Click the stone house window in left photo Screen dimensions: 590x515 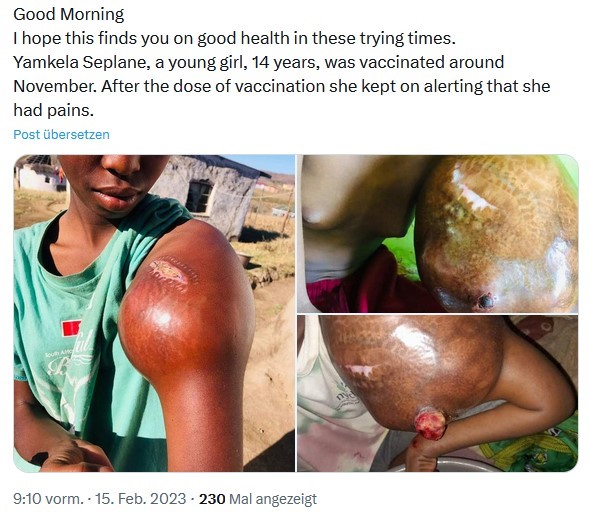tap(199, 197)
